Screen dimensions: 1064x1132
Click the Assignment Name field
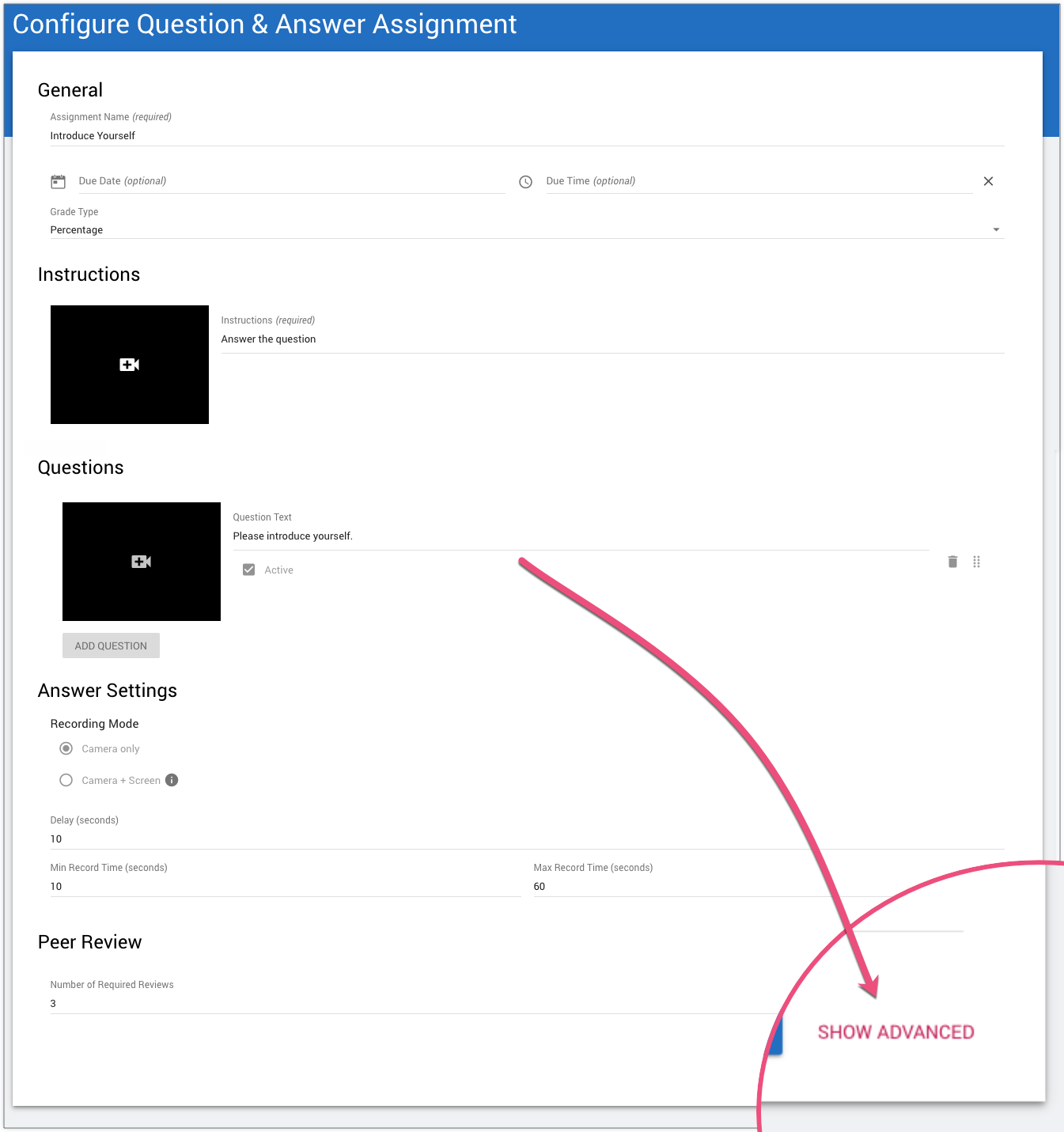tap(527, 136)
